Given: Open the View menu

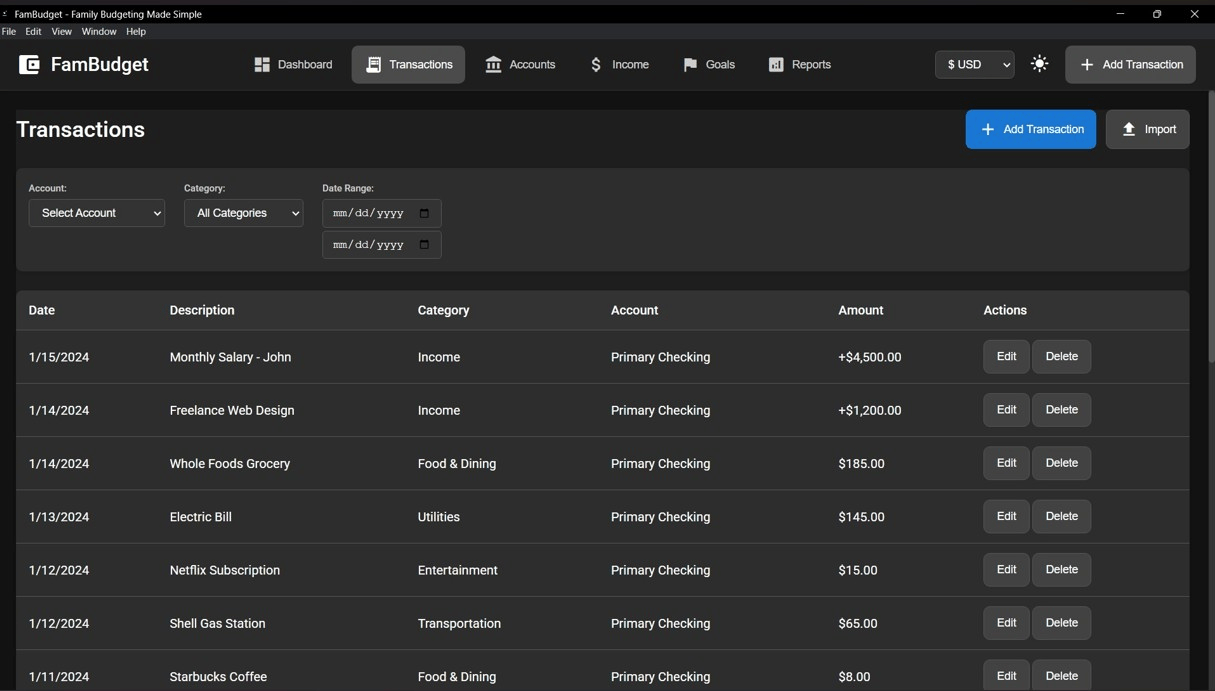Looking at the screenshot, I should (x=61, y=31).
